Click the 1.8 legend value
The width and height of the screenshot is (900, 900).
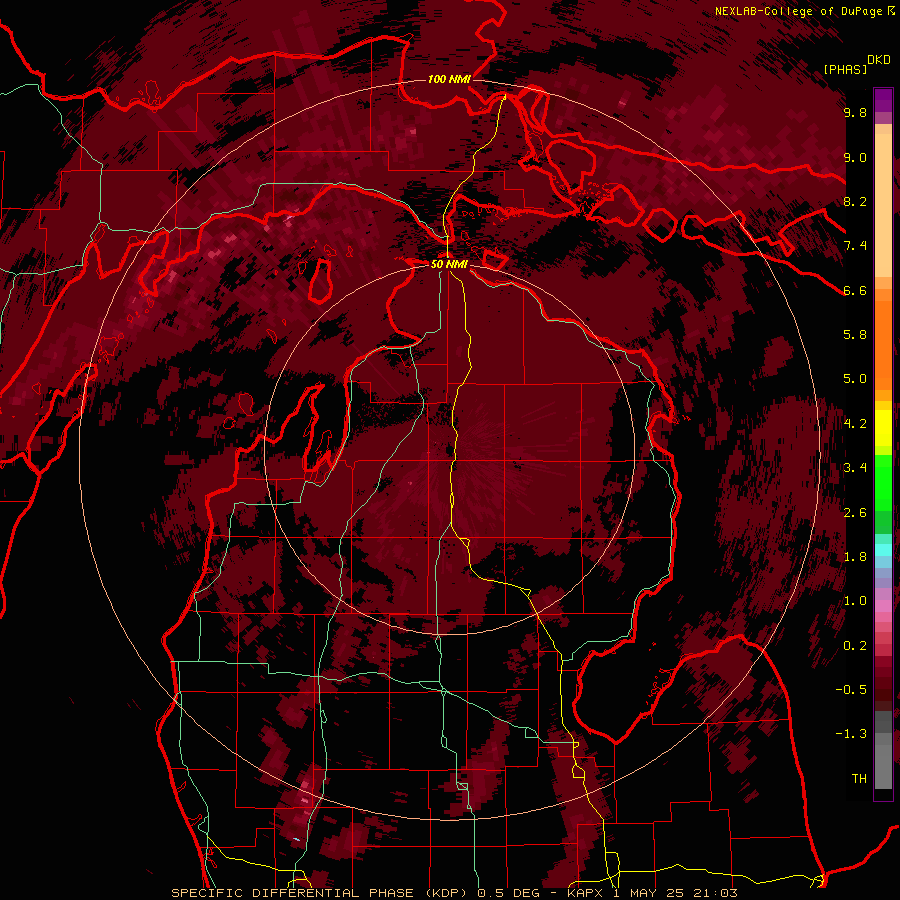click(x=855, y=557)
